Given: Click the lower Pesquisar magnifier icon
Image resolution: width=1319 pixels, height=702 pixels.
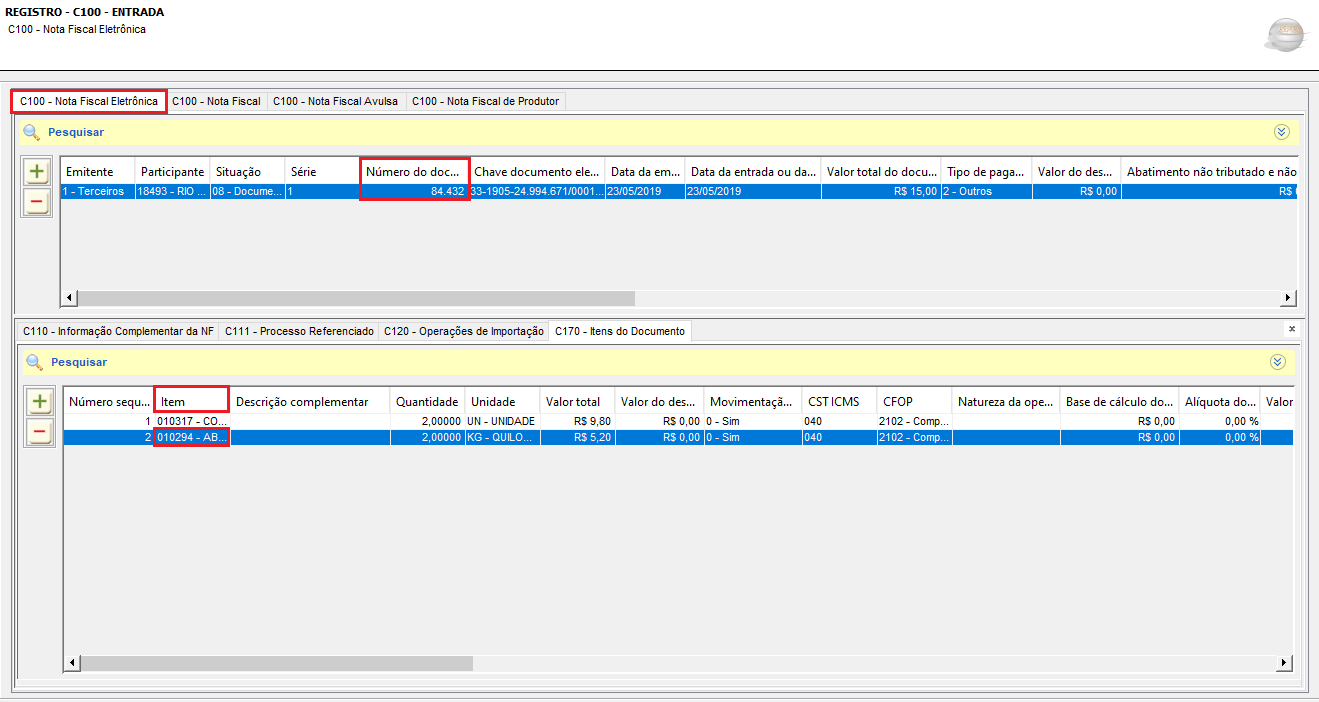Looking at the screenshot, I should pos(35,362).
